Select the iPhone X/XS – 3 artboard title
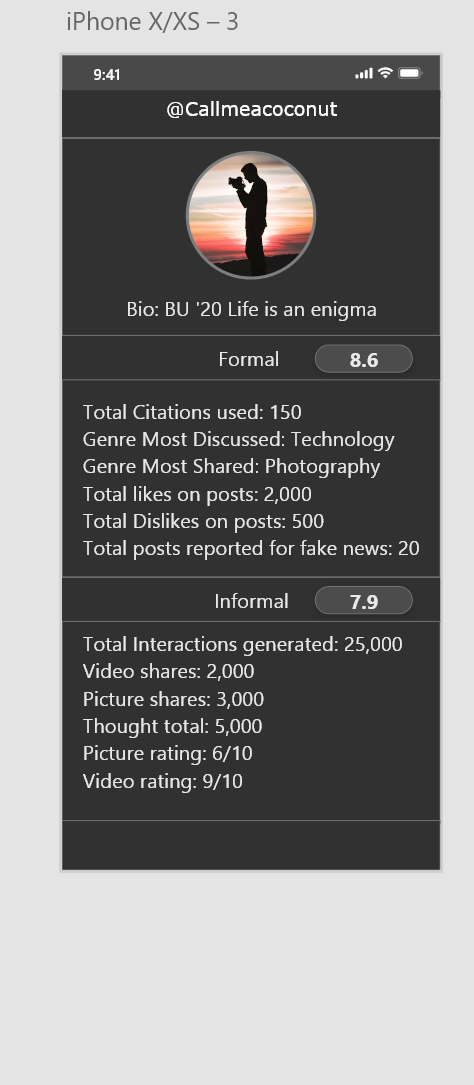 tap(152, 22)
